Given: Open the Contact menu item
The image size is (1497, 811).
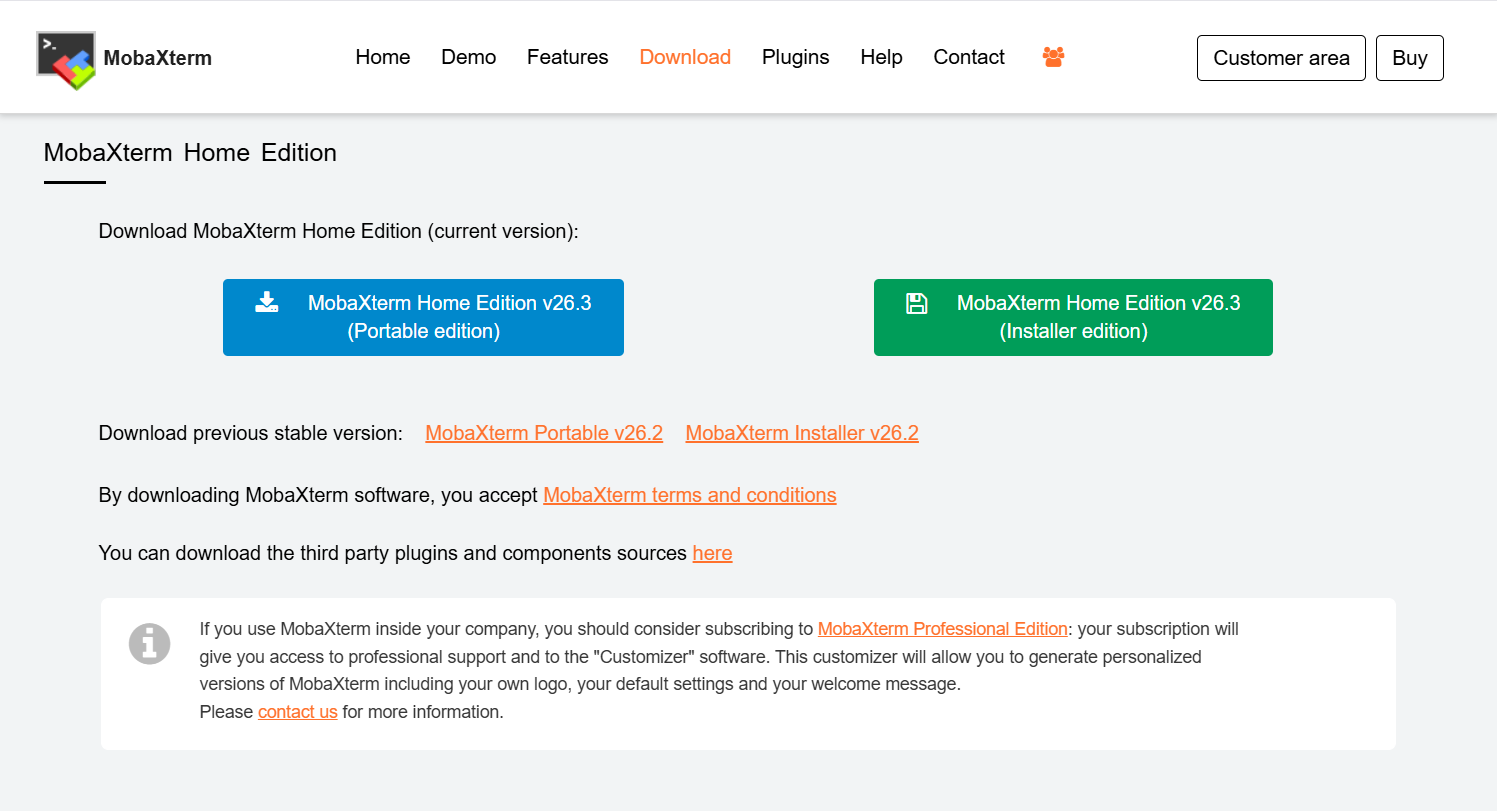Looking at the screenshot, I should 969,57.
